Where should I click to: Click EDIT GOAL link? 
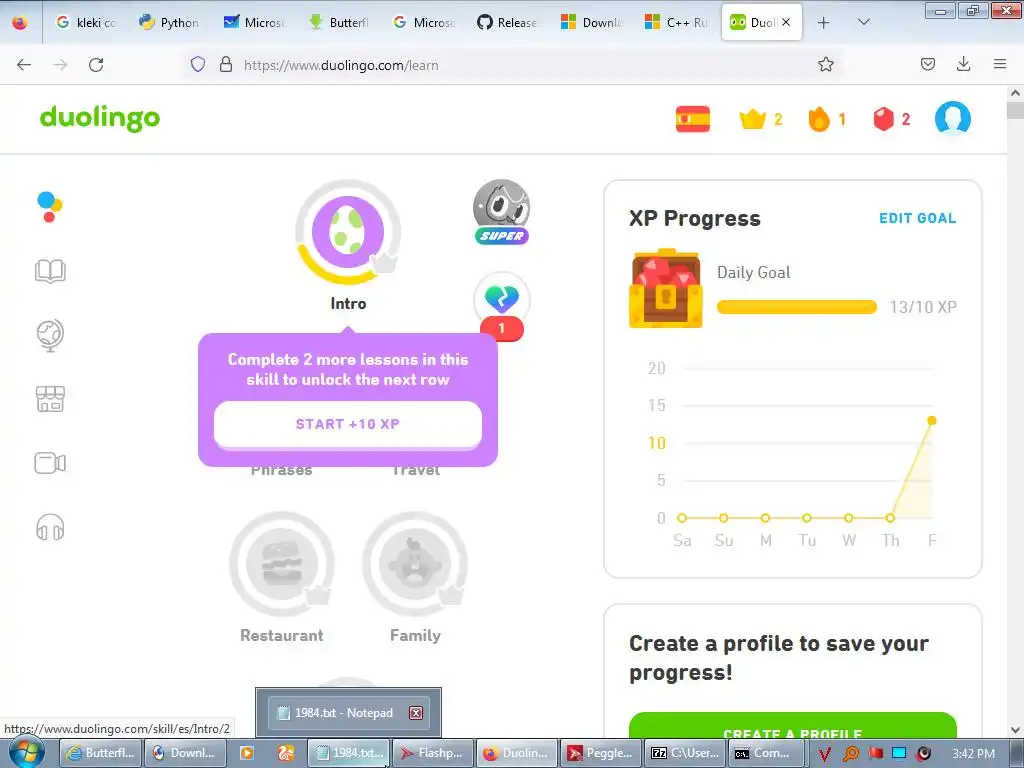(x=917, y=218)
